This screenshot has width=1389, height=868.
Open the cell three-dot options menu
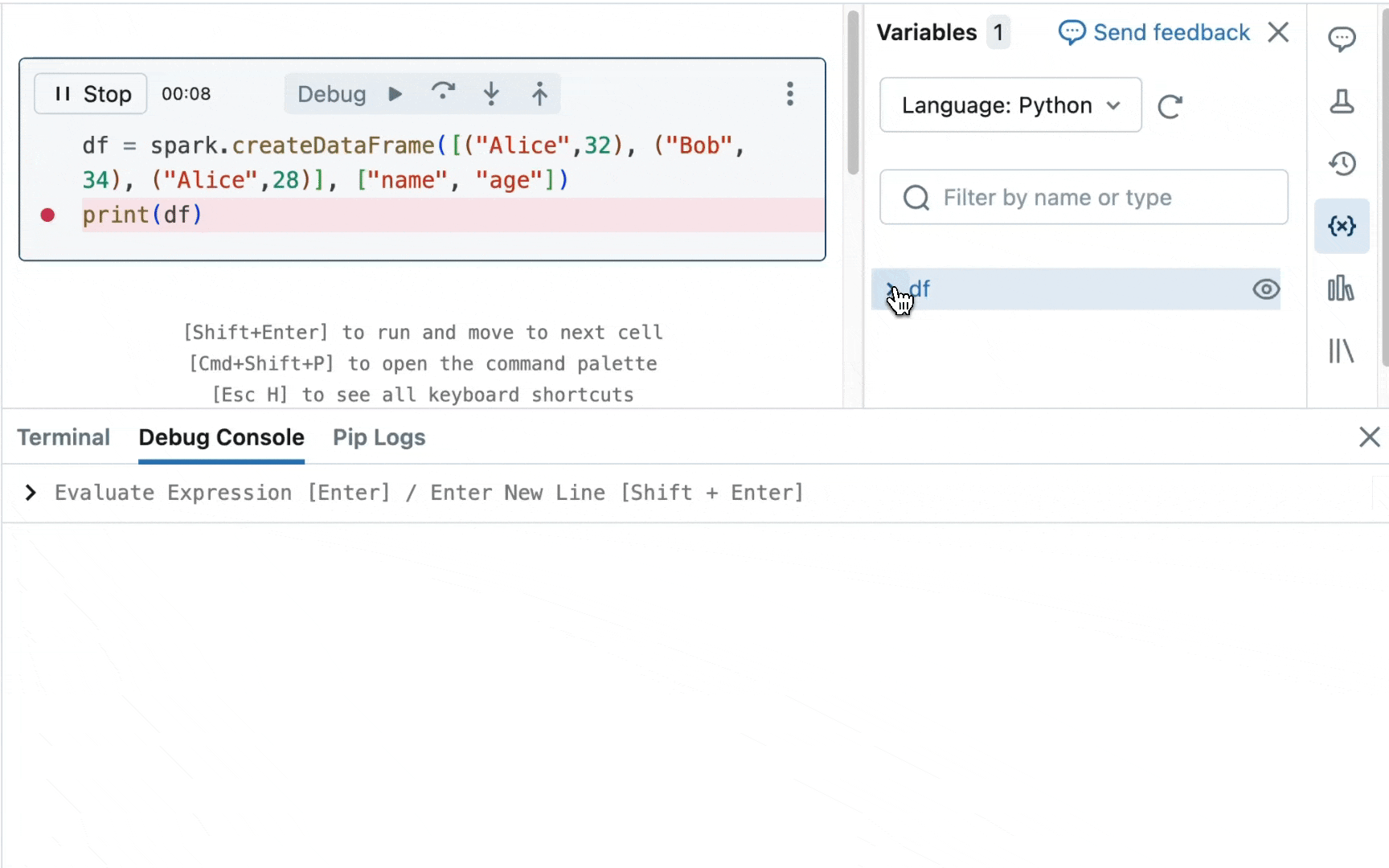point(790,94)
